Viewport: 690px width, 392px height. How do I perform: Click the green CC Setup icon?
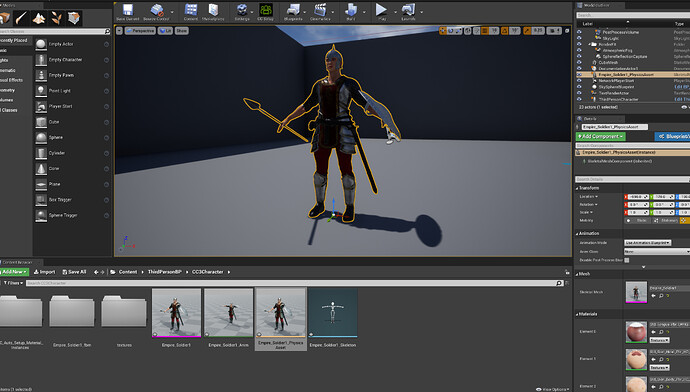click(265, 12)
